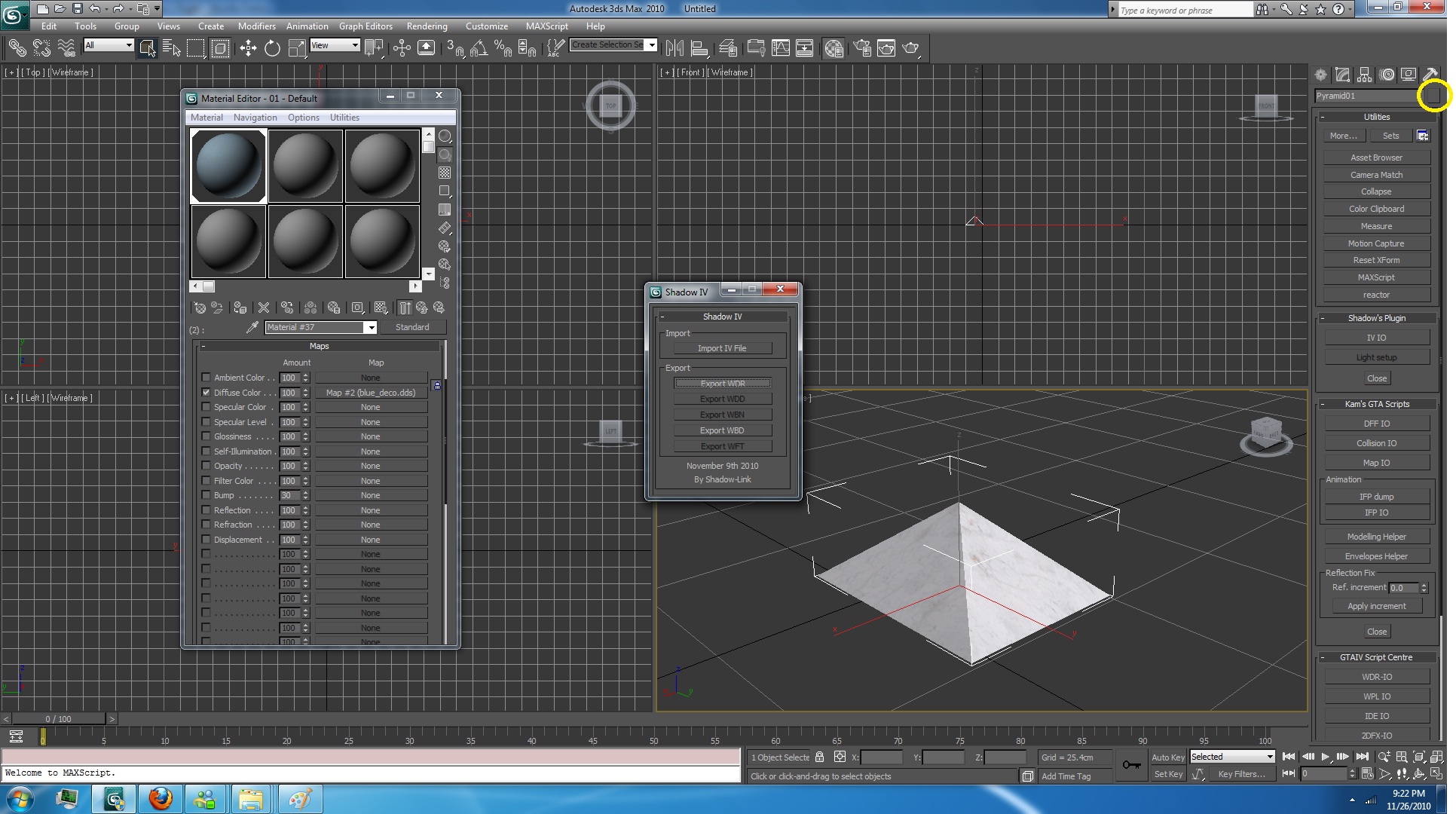Enable Specular Level map checkbox
Screen dimensions: 1456x814
point(206,421)
